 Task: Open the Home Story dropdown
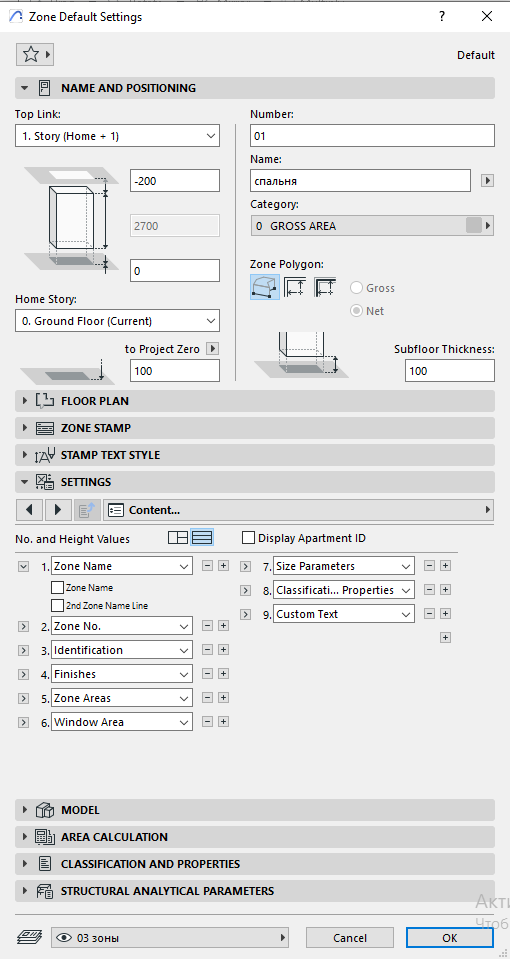[x=117, y=321]
